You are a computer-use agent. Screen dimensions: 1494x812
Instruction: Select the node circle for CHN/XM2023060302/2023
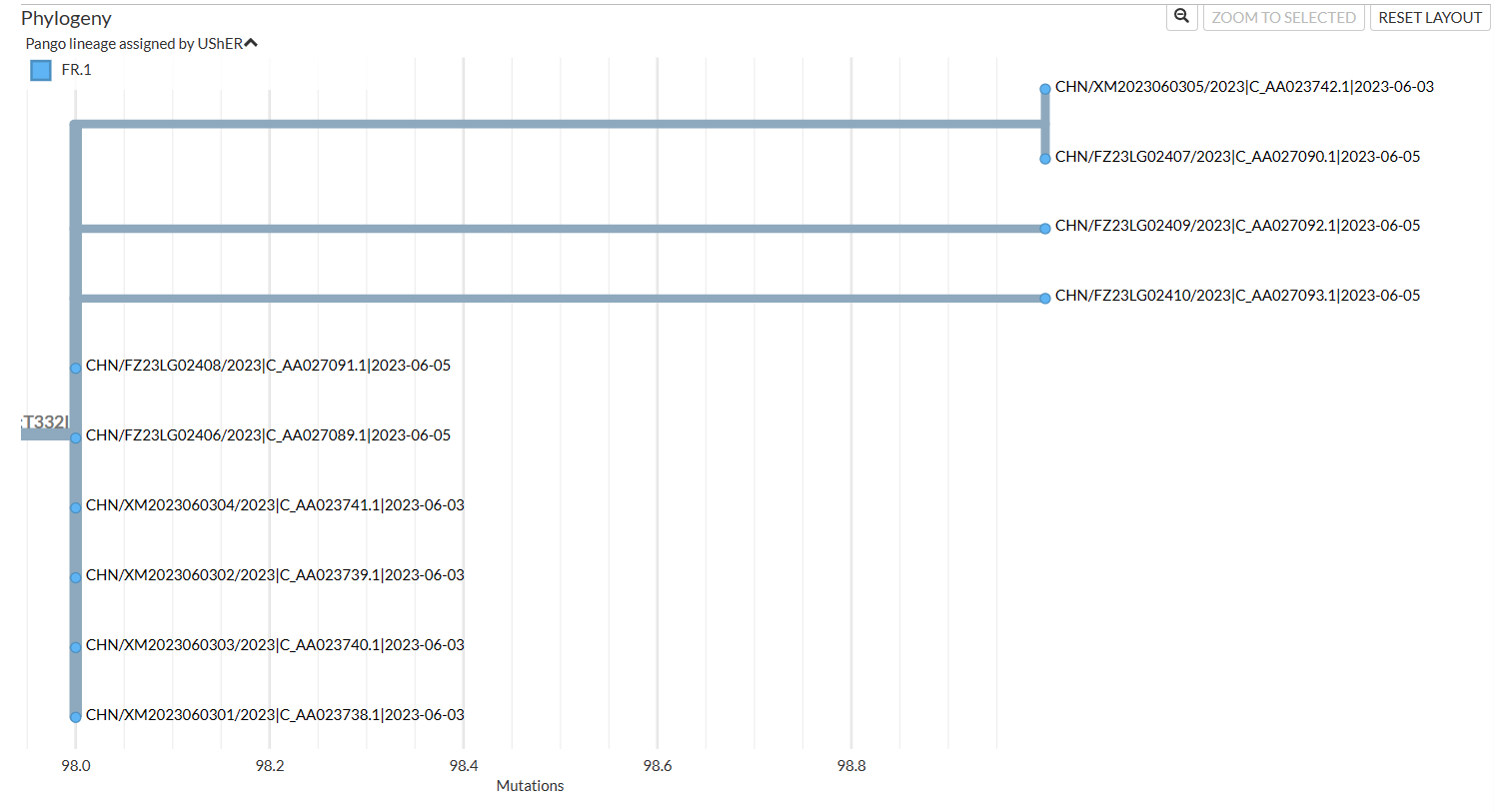pos(75,577)
